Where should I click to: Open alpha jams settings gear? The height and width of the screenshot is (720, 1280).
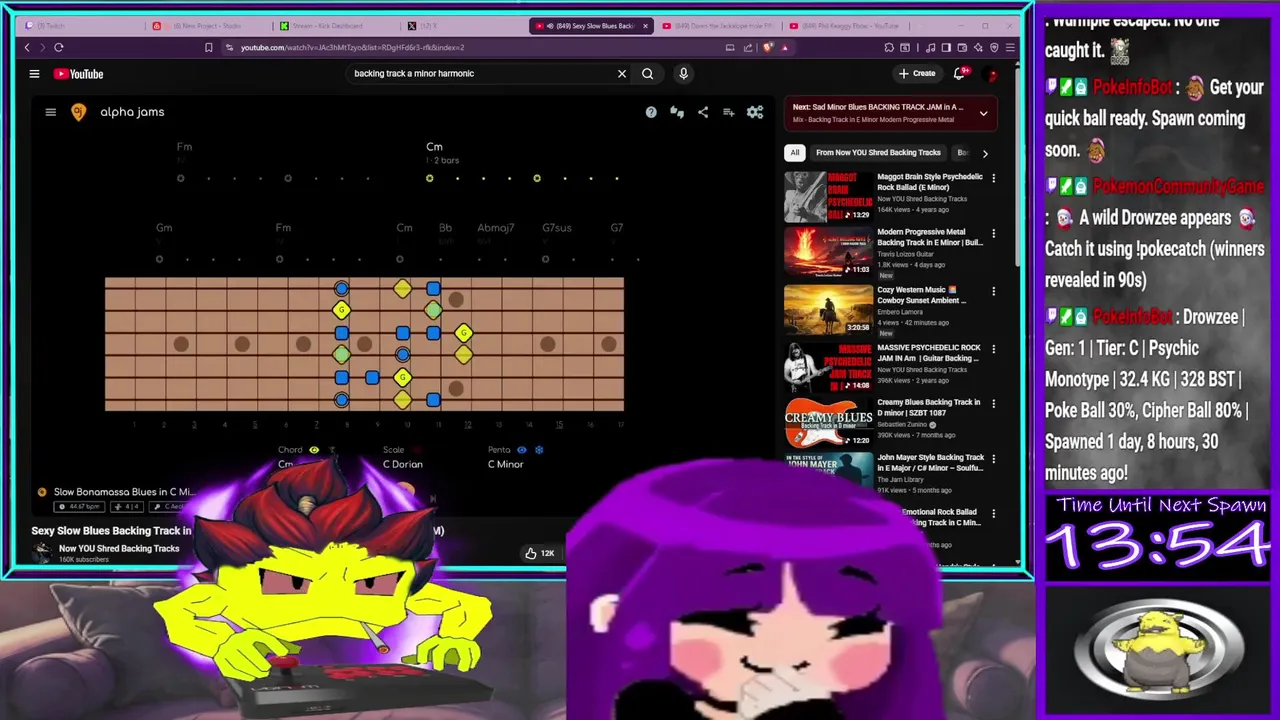coord(755,112)
